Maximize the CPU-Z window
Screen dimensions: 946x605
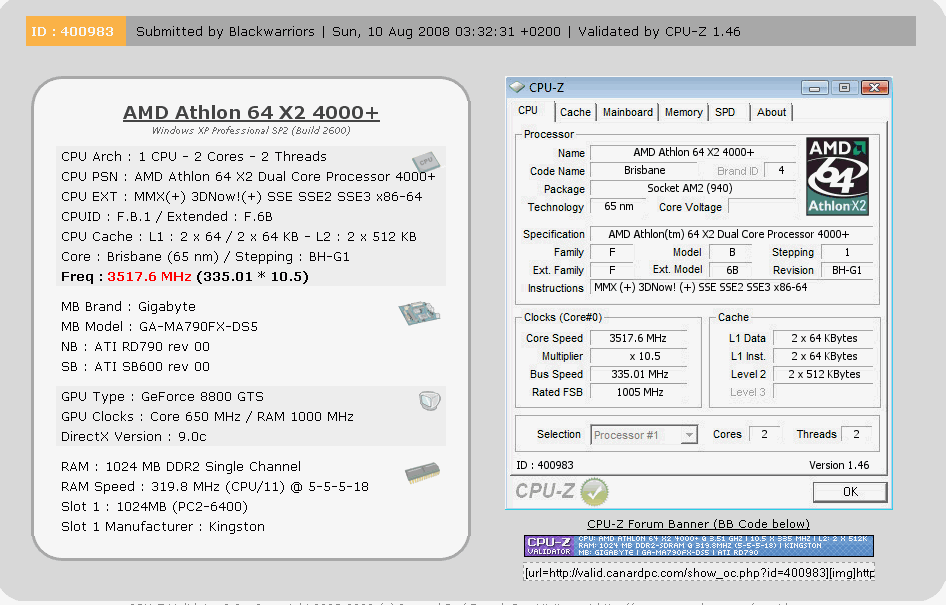pyautogui.click(x=844, y=88)
